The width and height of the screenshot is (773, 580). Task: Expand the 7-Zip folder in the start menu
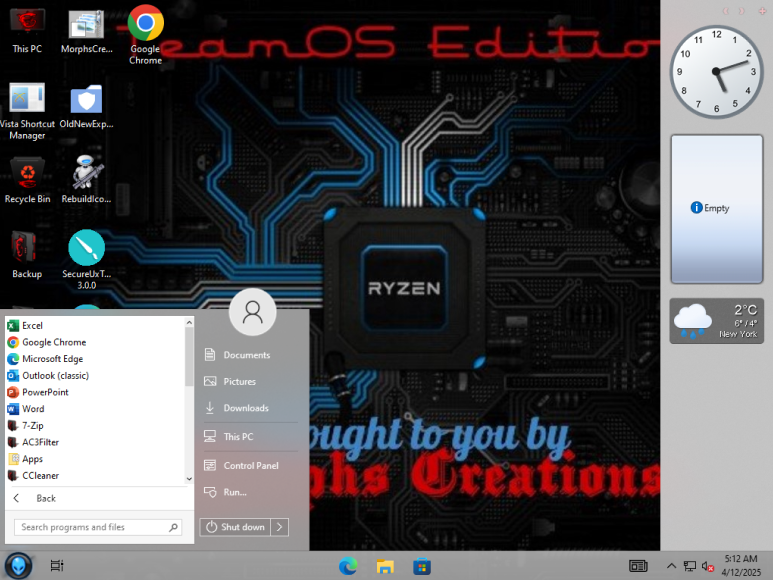tap(96, 426)
